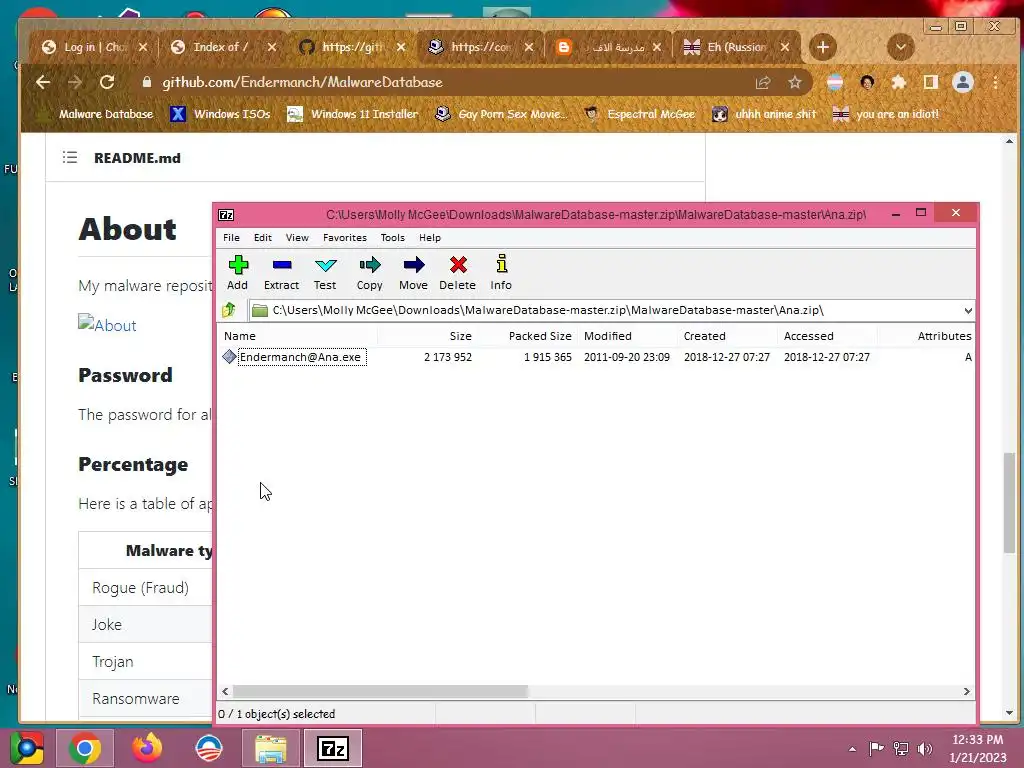The image size is (1024, 768).
Task: Select the Endermanch@Ana.exe file
Action: click(x=300, y=357)
